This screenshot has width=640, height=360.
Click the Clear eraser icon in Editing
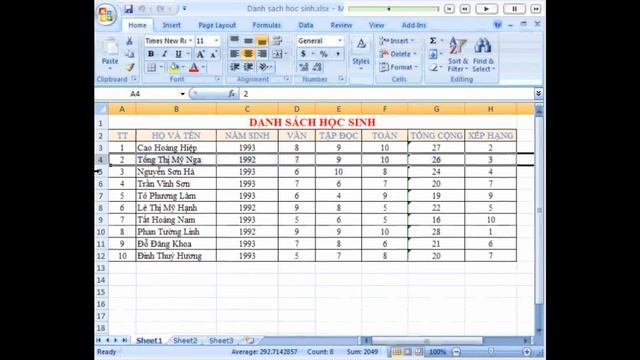point(433,67)
